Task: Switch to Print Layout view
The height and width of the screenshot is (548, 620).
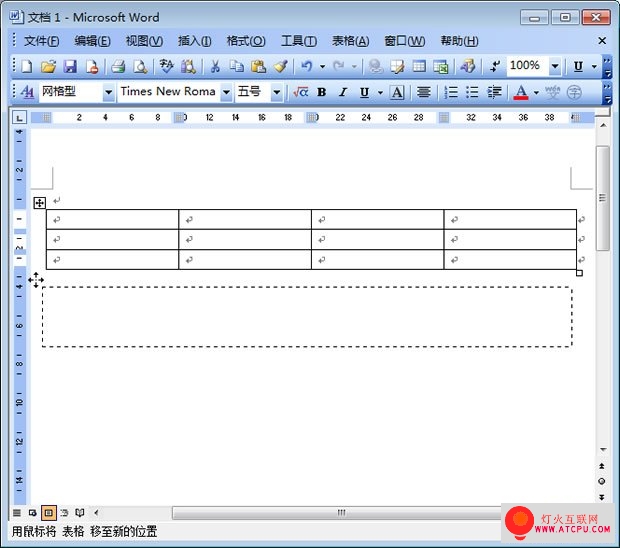Action: 49,513
